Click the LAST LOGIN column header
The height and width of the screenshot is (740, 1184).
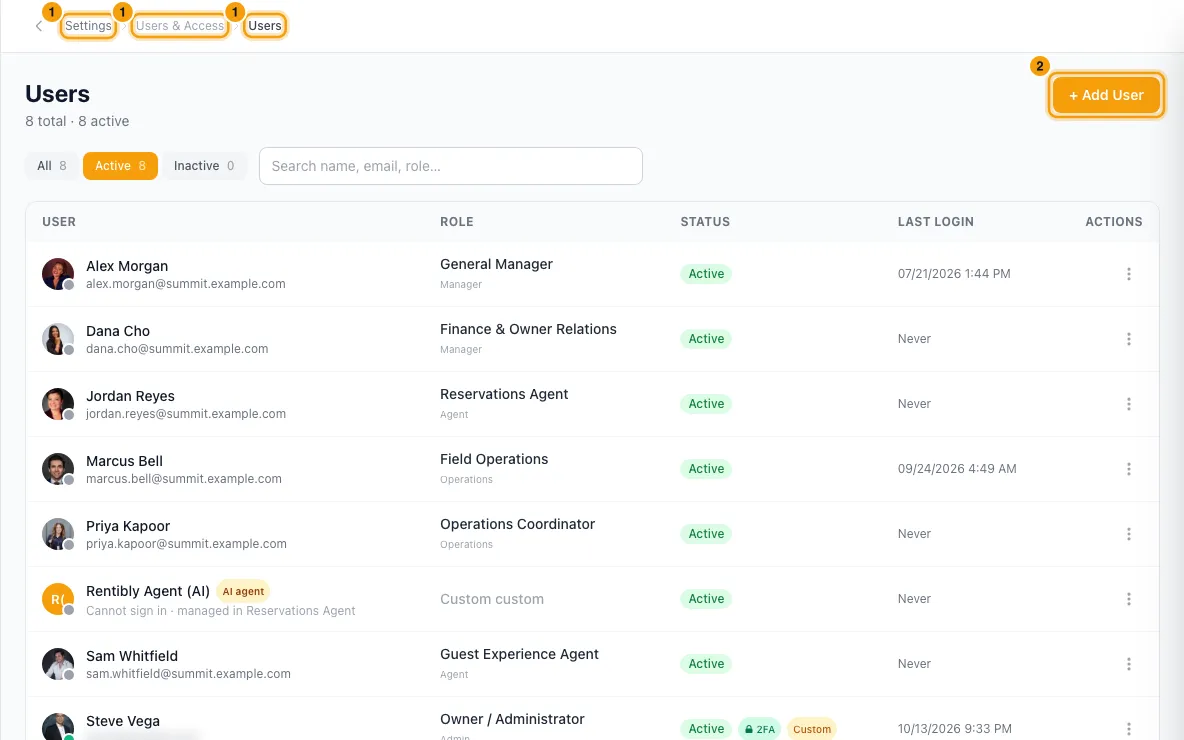tap(936, 222)
